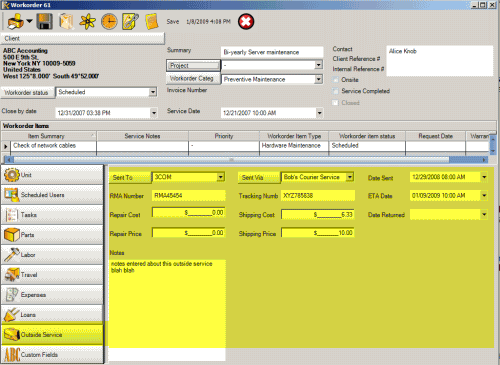Open the Service Date picker dropdown

pyautogui.click(x=319, y=113)
